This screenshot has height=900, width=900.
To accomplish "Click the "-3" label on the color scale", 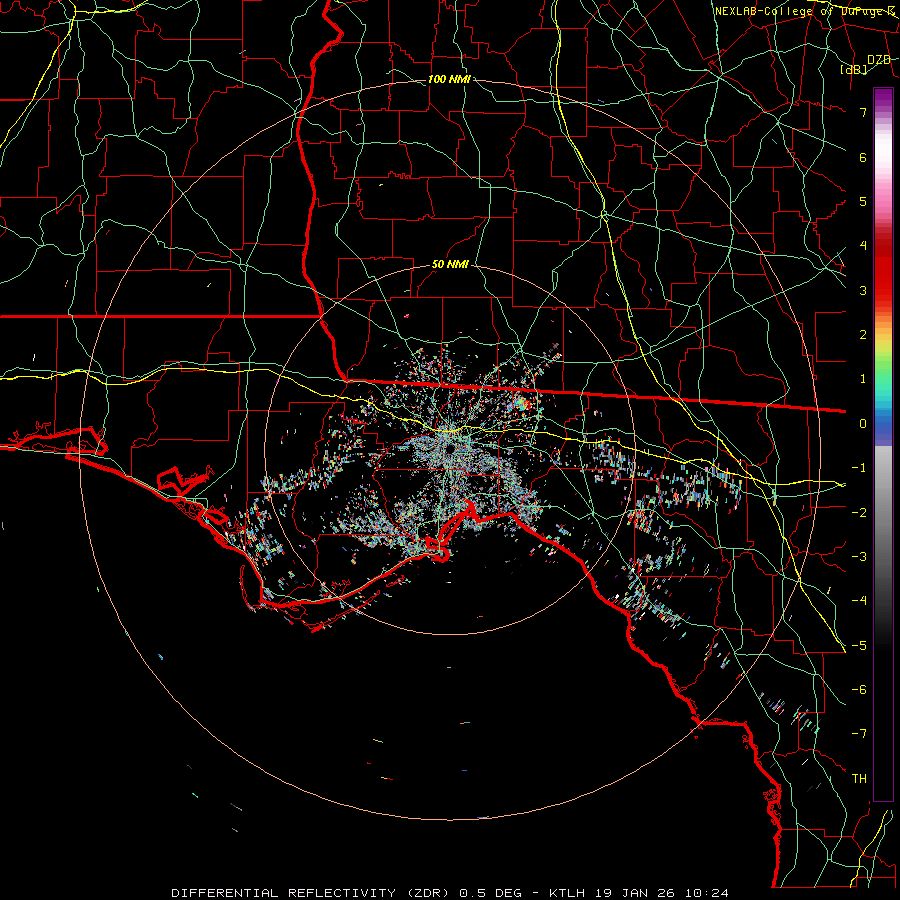I will [x=859, y=557].
